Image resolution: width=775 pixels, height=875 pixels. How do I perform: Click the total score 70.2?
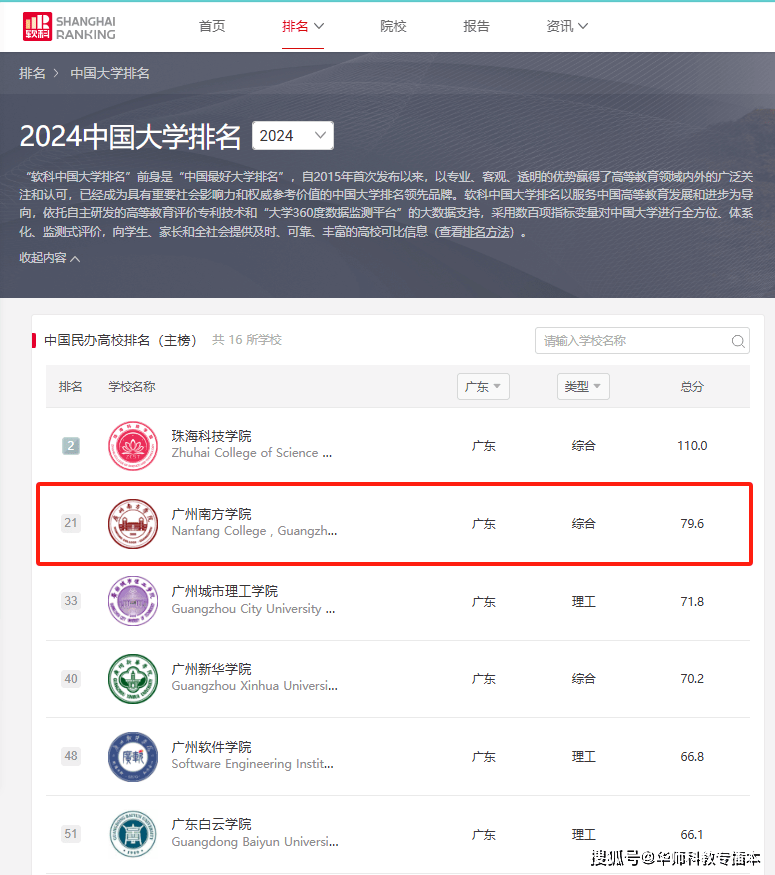point(692,679)
